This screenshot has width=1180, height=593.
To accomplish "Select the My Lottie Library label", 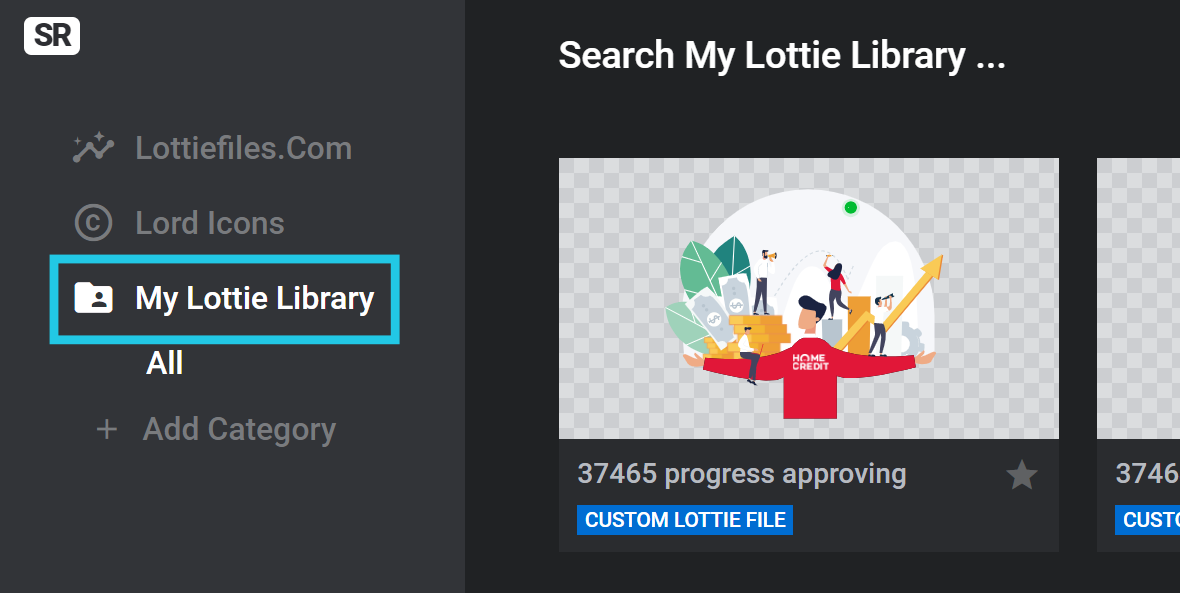I will 254,299.
